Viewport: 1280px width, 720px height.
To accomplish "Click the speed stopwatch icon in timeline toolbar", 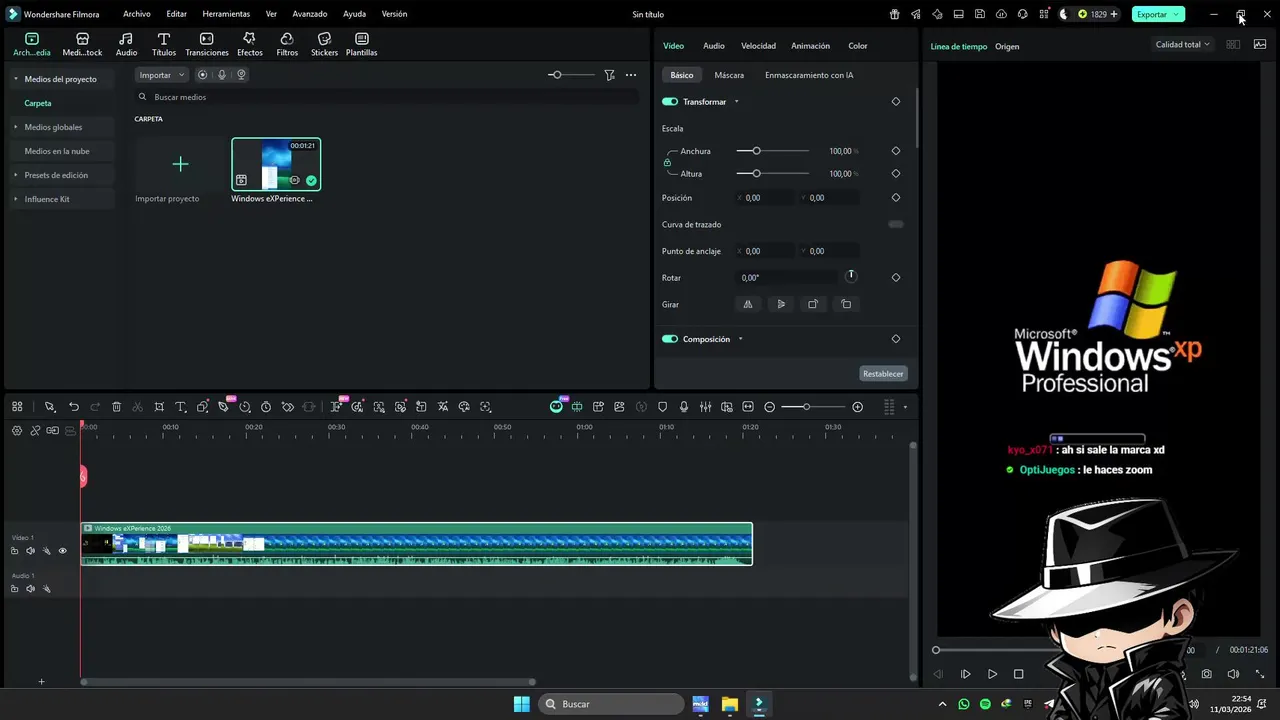I will 266,407.
